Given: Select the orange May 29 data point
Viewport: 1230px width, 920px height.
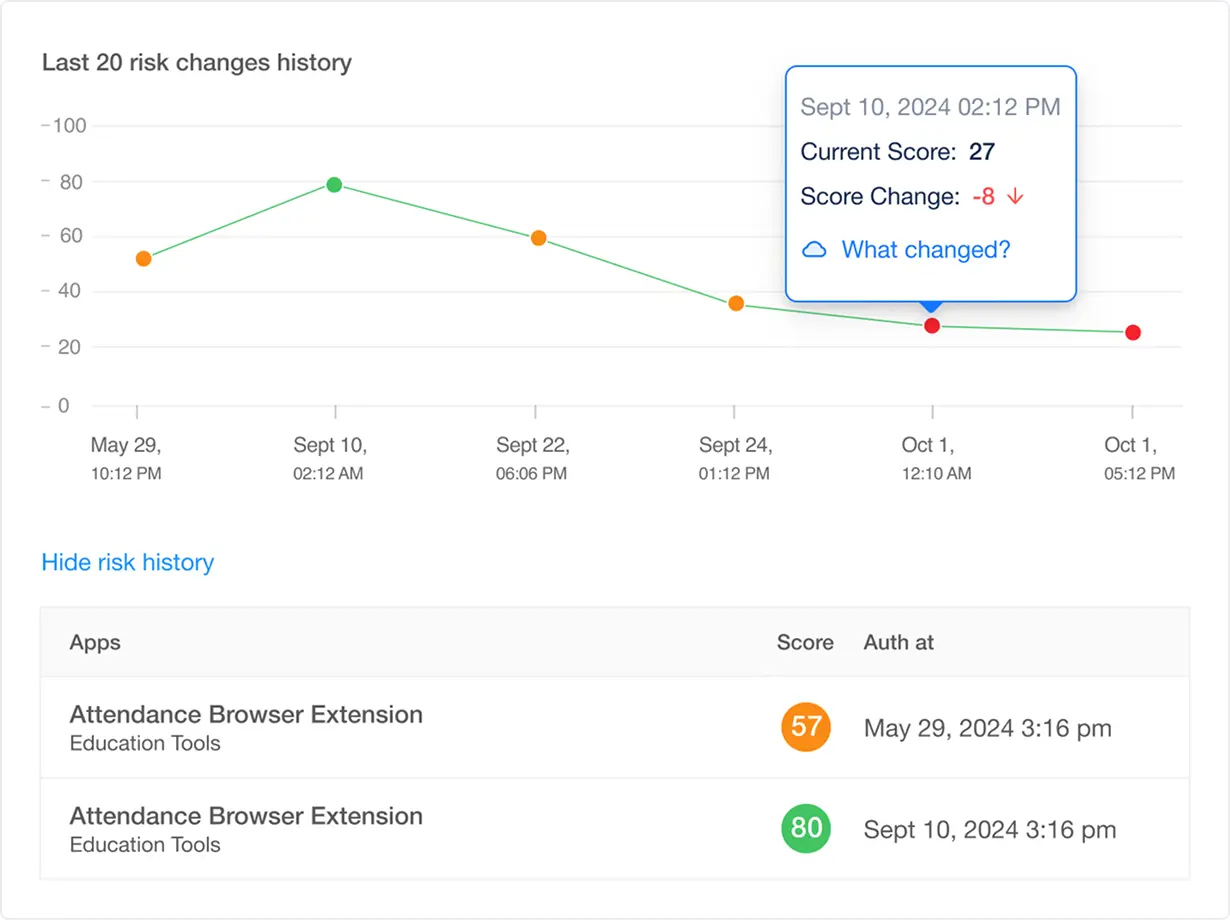Looking at the screenshot, I should [143, 258].
